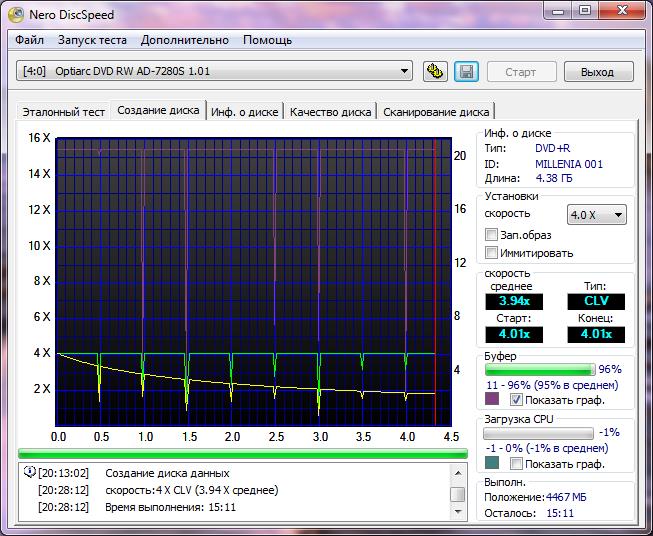Click the log entry info icon
This screenshot has height=536, width=653.
28,473
